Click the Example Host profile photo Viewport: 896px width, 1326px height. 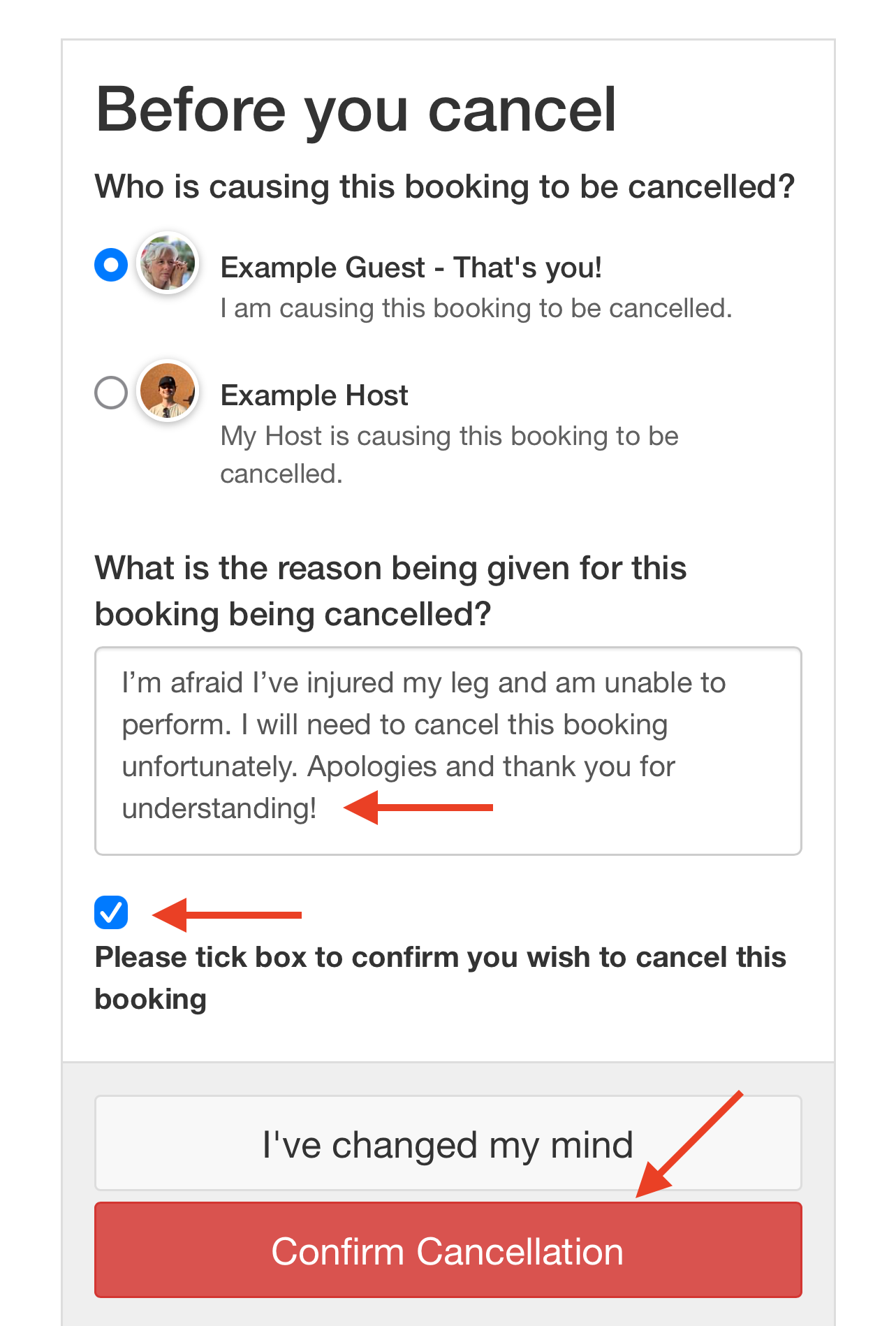pyautogui.click(x=168, y=391)
